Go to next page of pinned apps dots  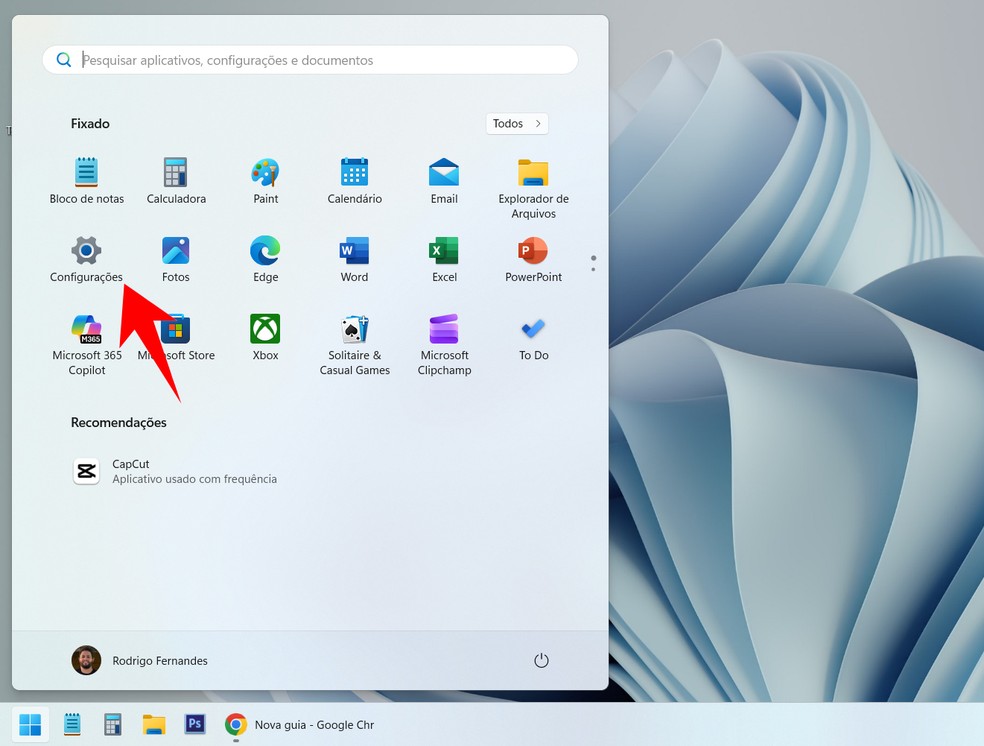pos(593,269)
